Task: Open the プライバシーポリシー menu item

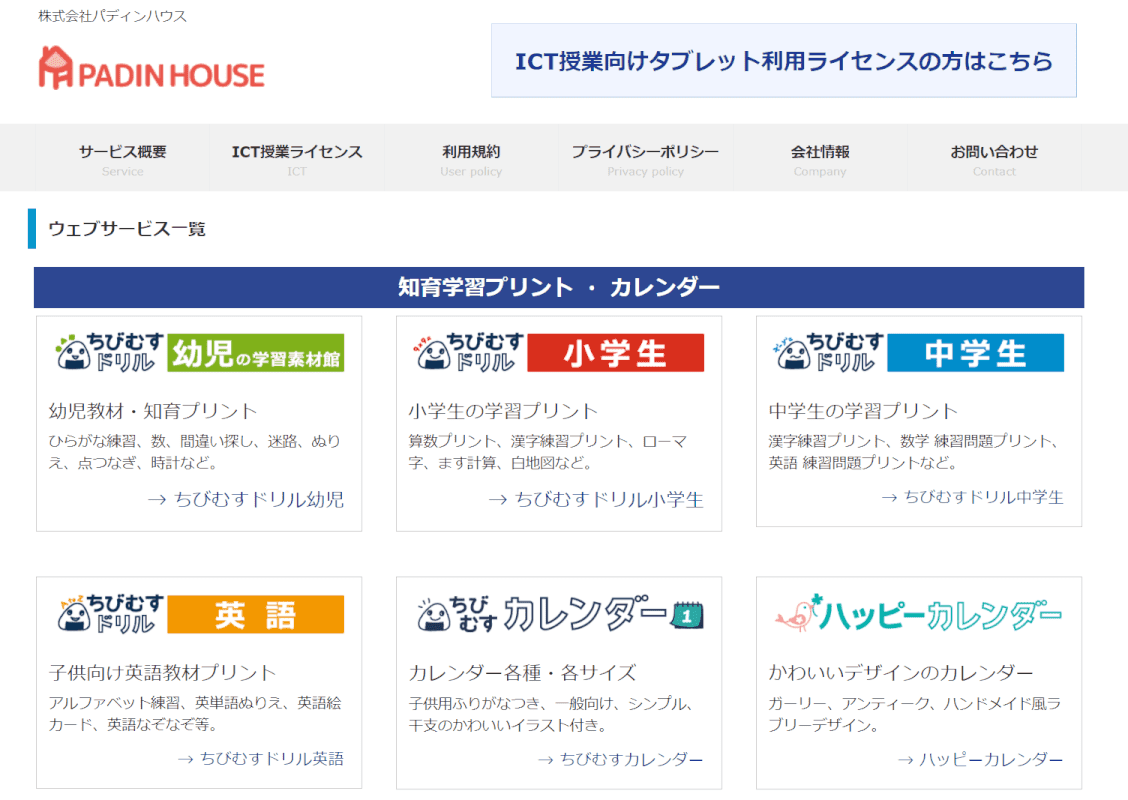Action: coord(645,159)
